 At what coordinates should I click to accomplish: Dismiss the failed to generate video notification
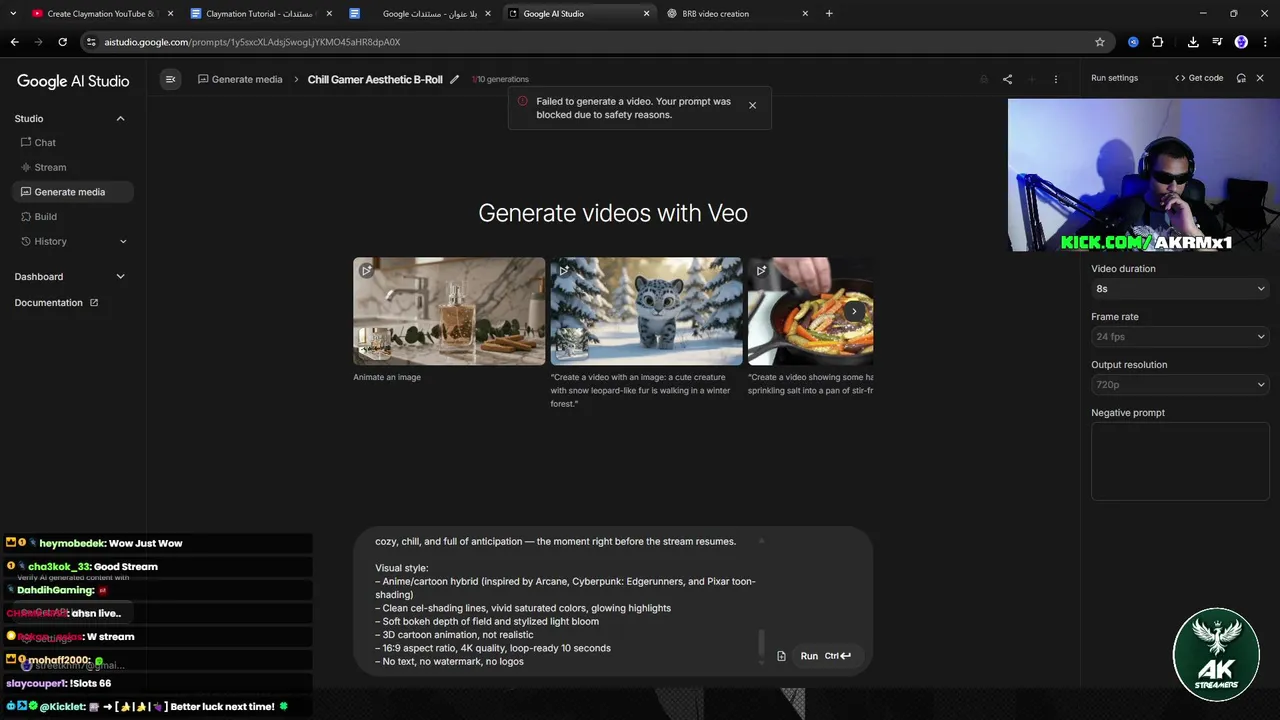[x=752, y=105]
